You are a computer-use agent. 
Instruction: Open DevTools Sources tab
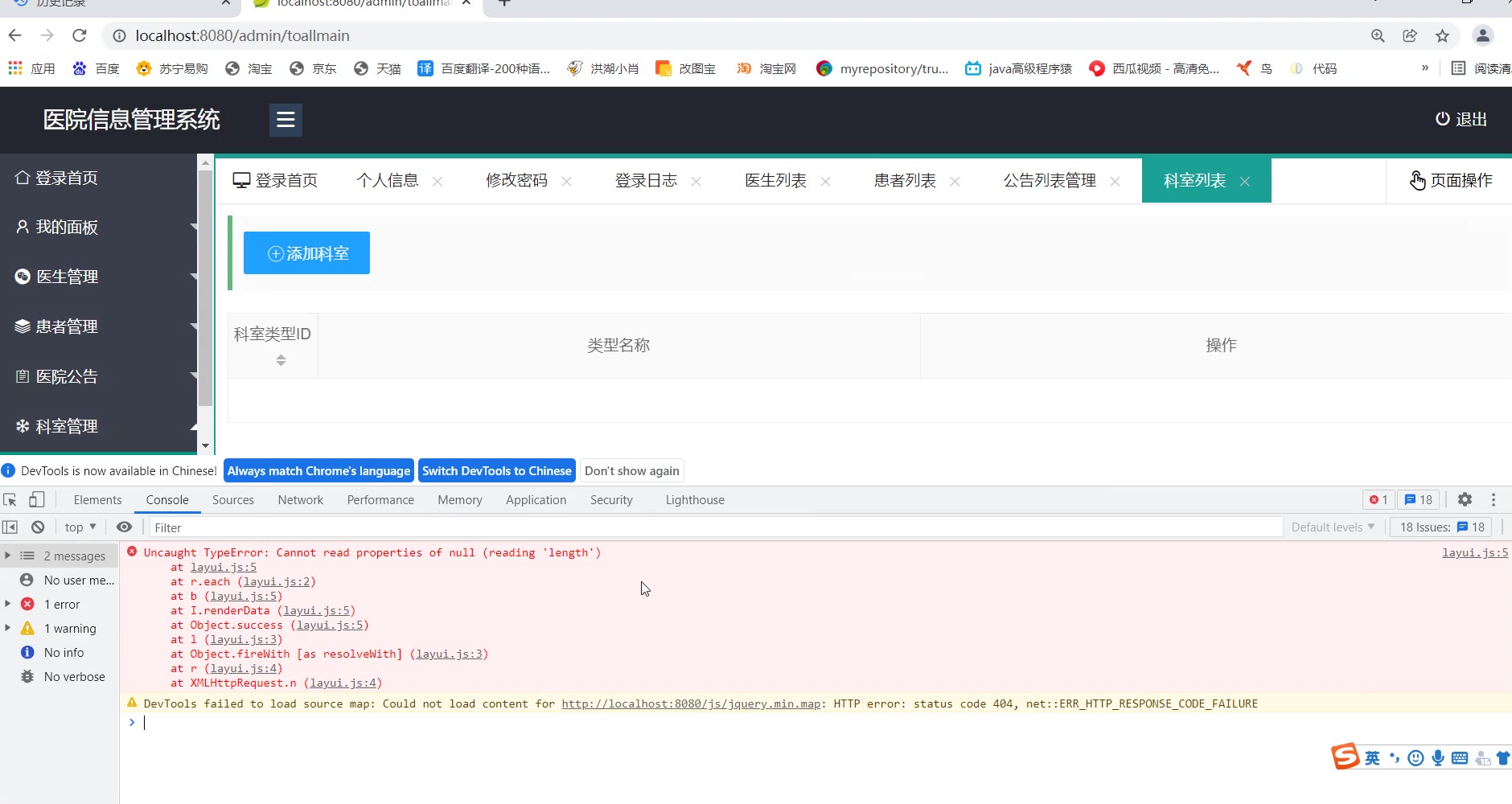click(x=233, y=500)
